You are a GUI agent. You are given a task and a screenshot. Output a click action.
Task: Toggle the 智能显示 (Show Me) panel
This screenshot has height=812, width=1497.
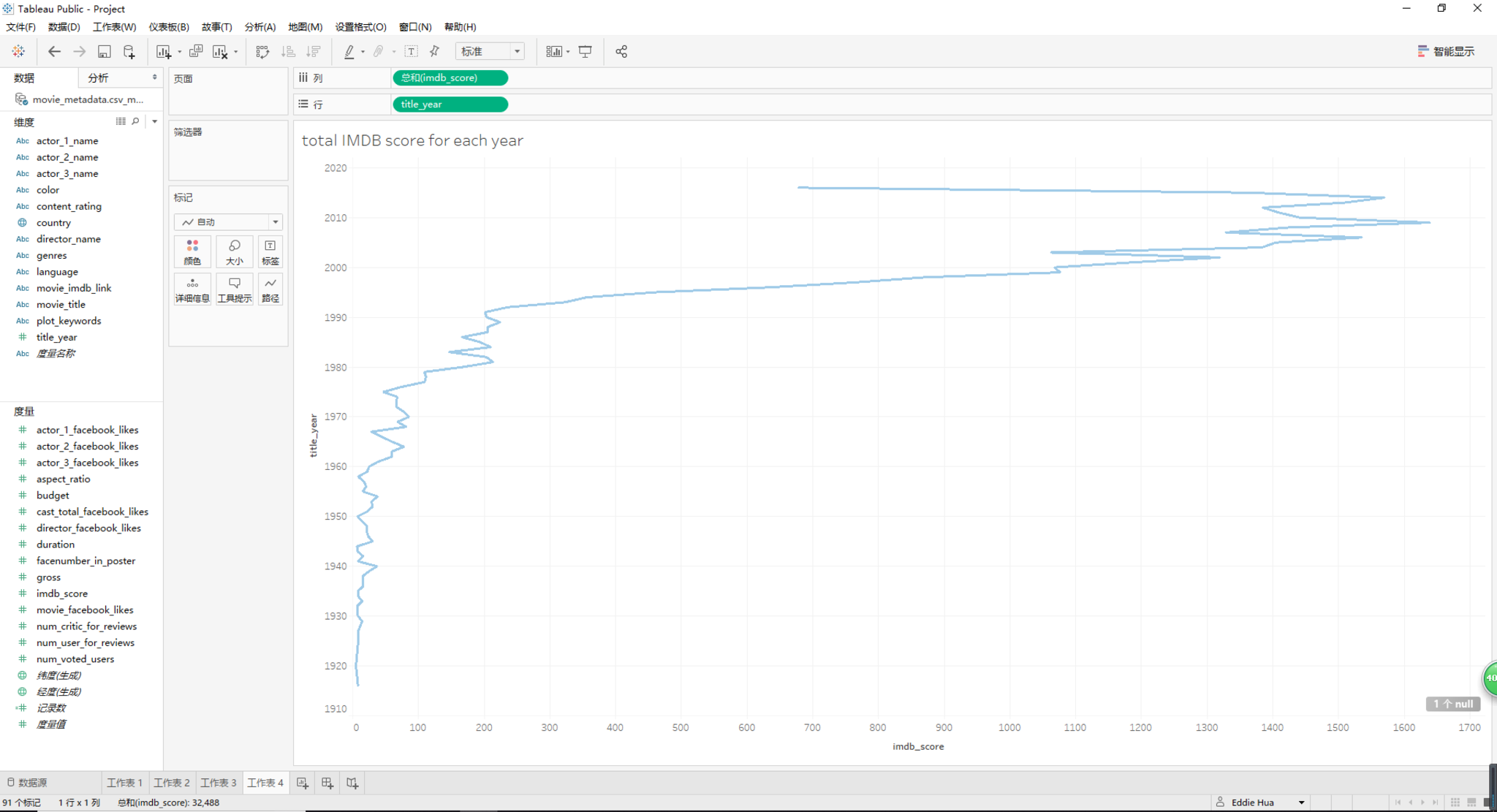[x=1446, y=51]
